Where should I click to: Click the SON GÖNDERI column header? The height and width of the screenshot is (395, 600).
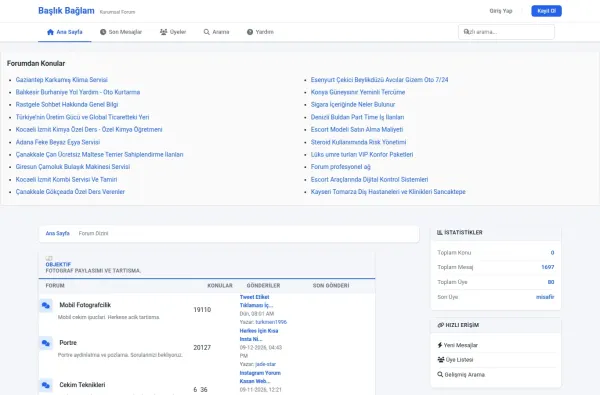tap(331, 286)
